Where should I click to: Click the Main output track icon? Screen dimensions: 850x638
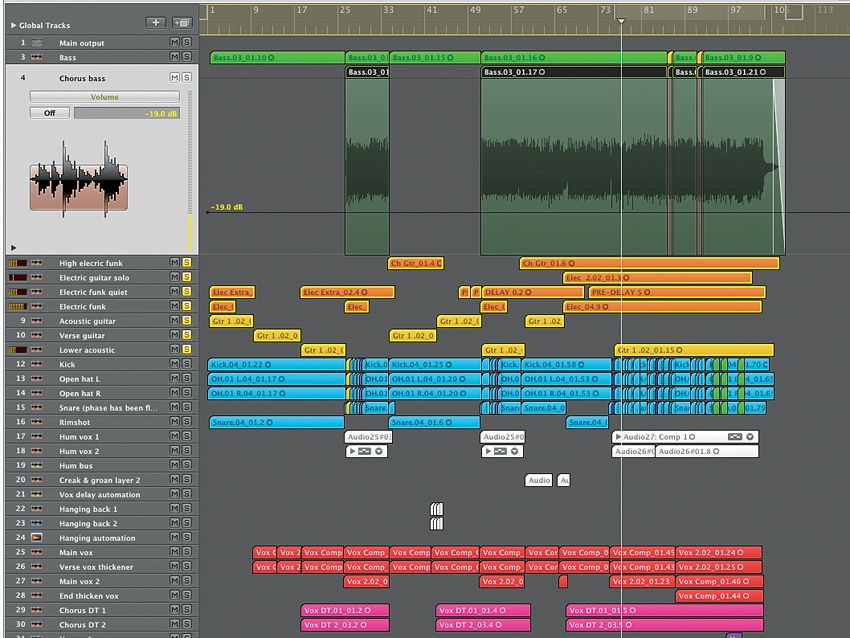[x=37, y=42]
